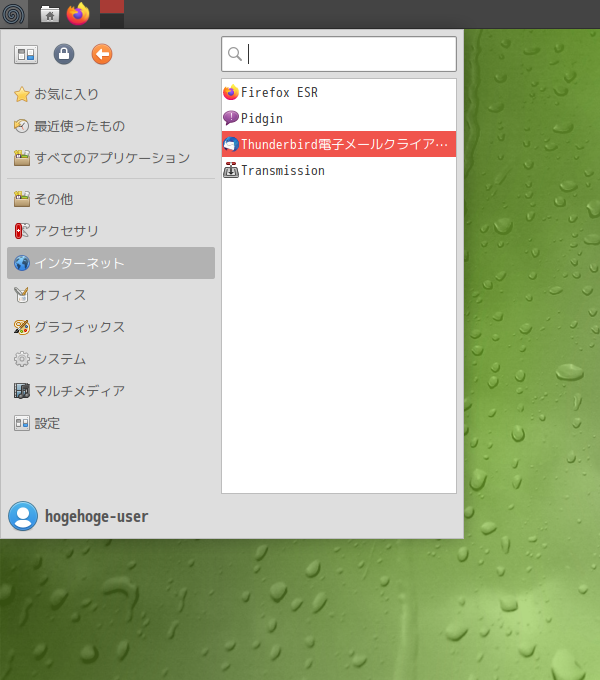Lock the screen with padlock icon
The image size is (600, 680).
64,54
